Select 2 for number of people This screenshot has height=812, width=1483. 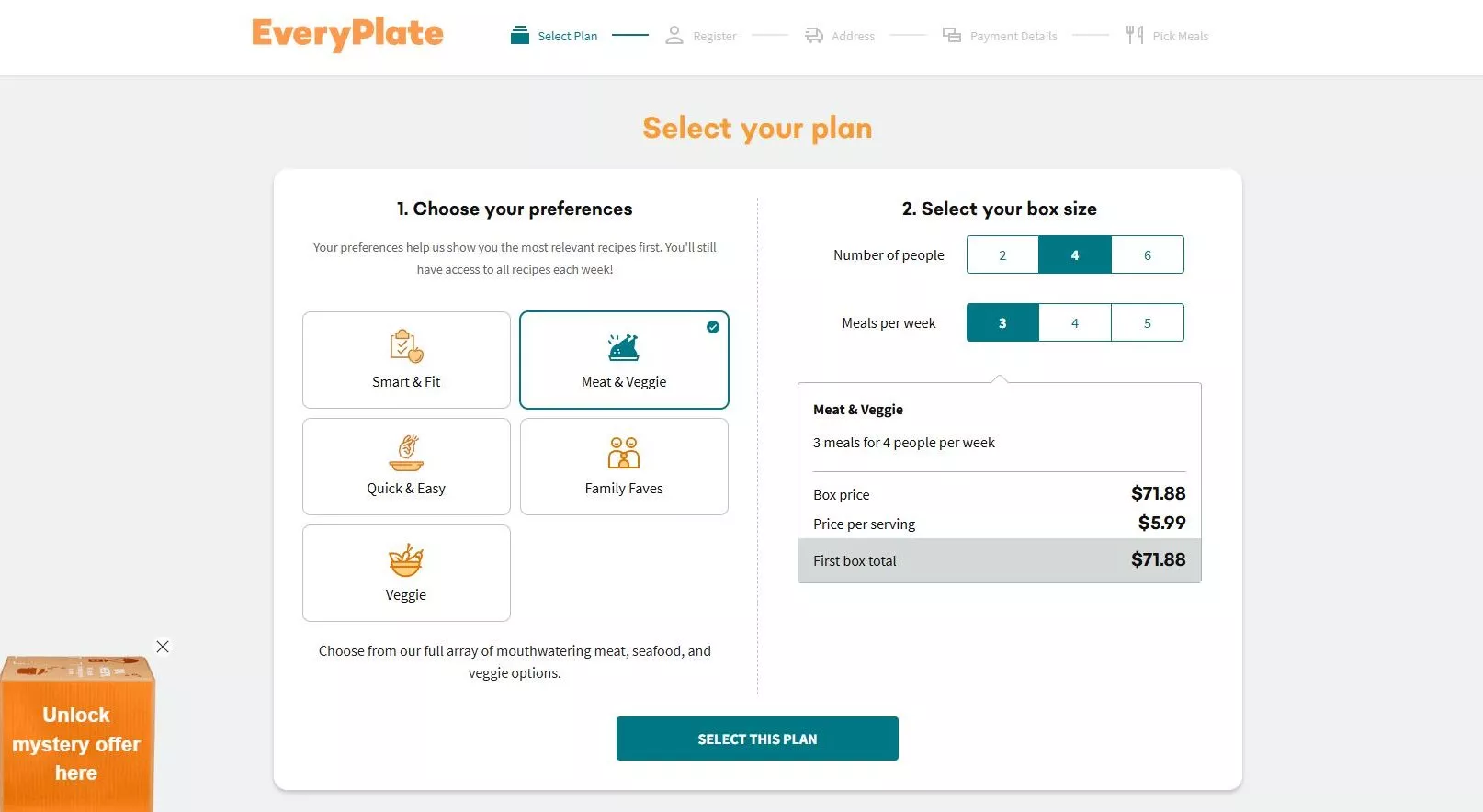pyautogui.click(x=1002, y=254)
